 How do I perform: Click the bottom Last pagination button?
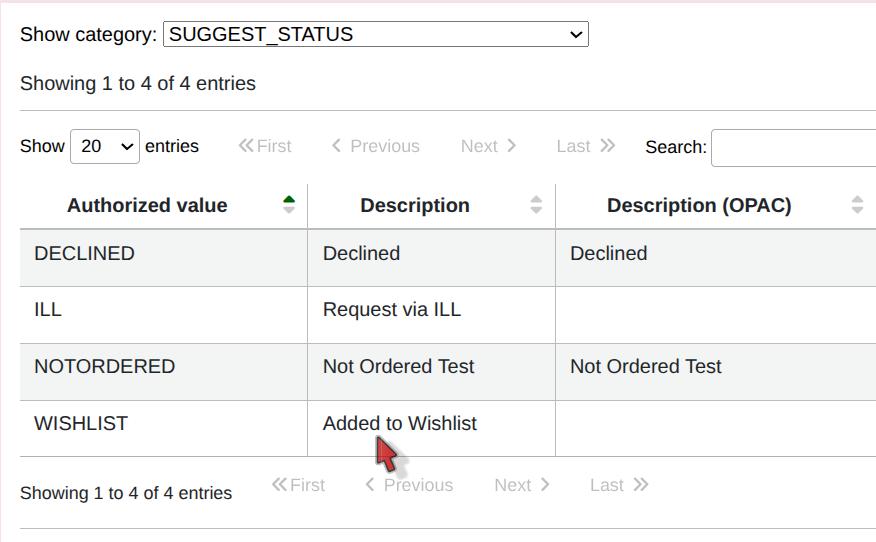[x=618, y=485]
